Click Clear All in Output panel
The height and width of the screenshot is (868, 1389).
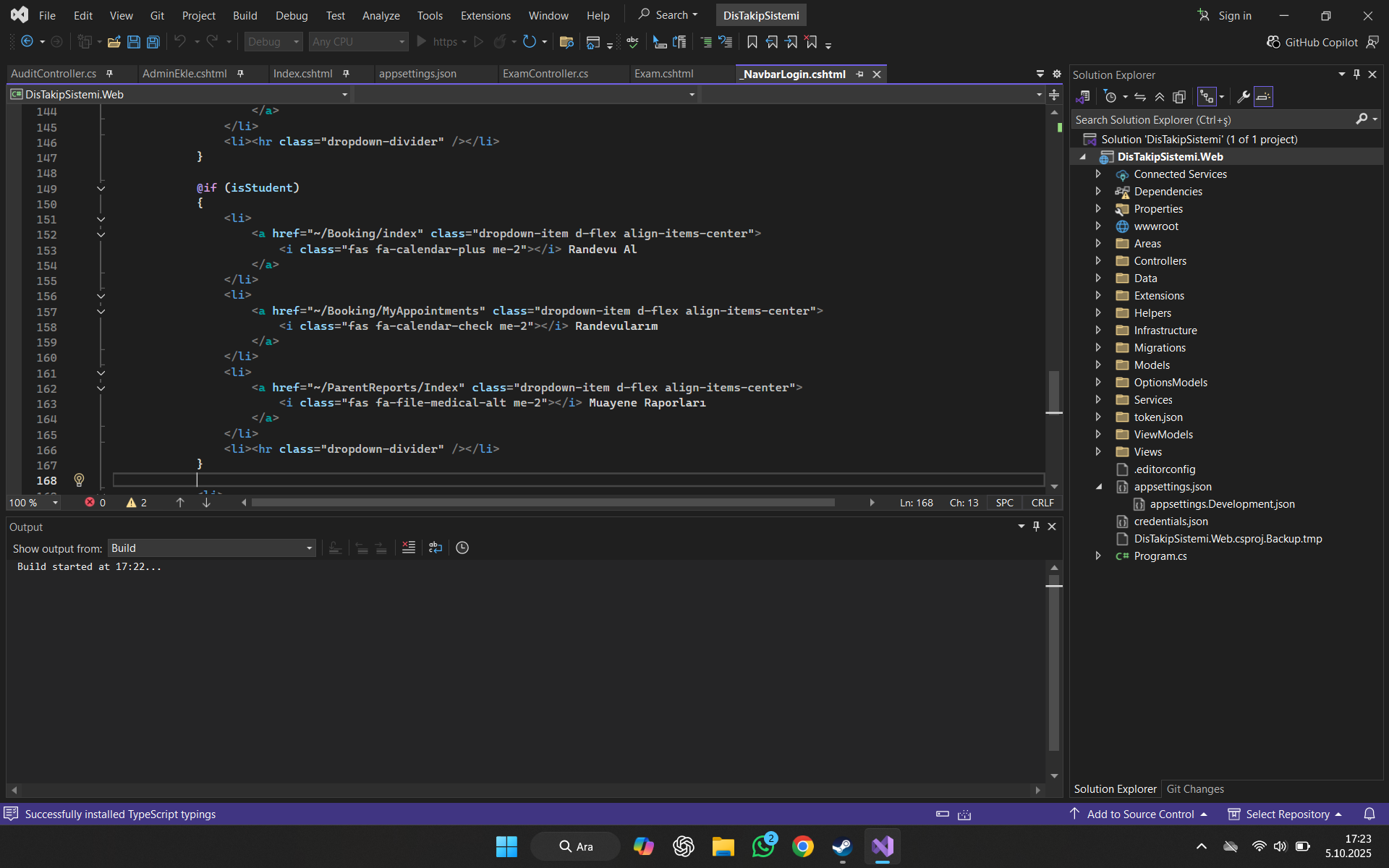point(409,548)
